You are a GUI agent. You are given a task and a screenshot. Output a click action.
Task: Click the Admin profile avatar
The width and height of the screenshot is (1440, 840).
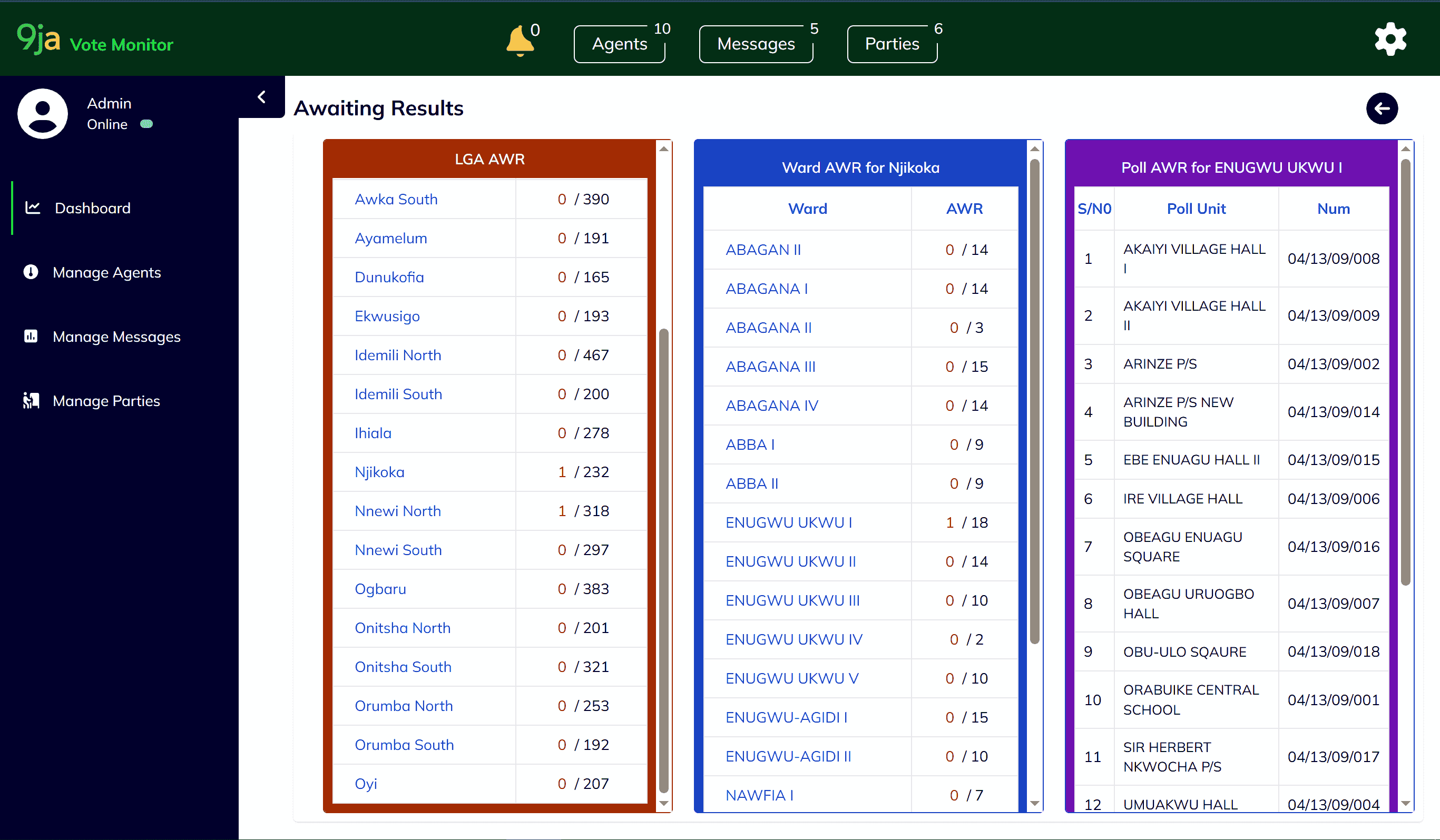43,114
